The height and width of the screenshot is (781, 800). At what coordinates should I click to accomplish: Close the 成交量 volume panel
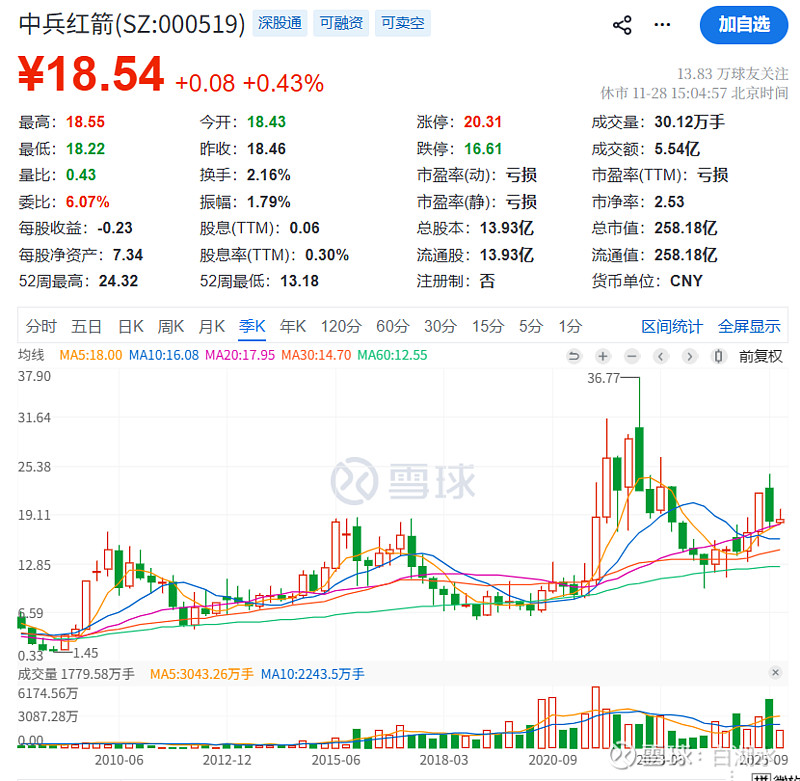775,672
